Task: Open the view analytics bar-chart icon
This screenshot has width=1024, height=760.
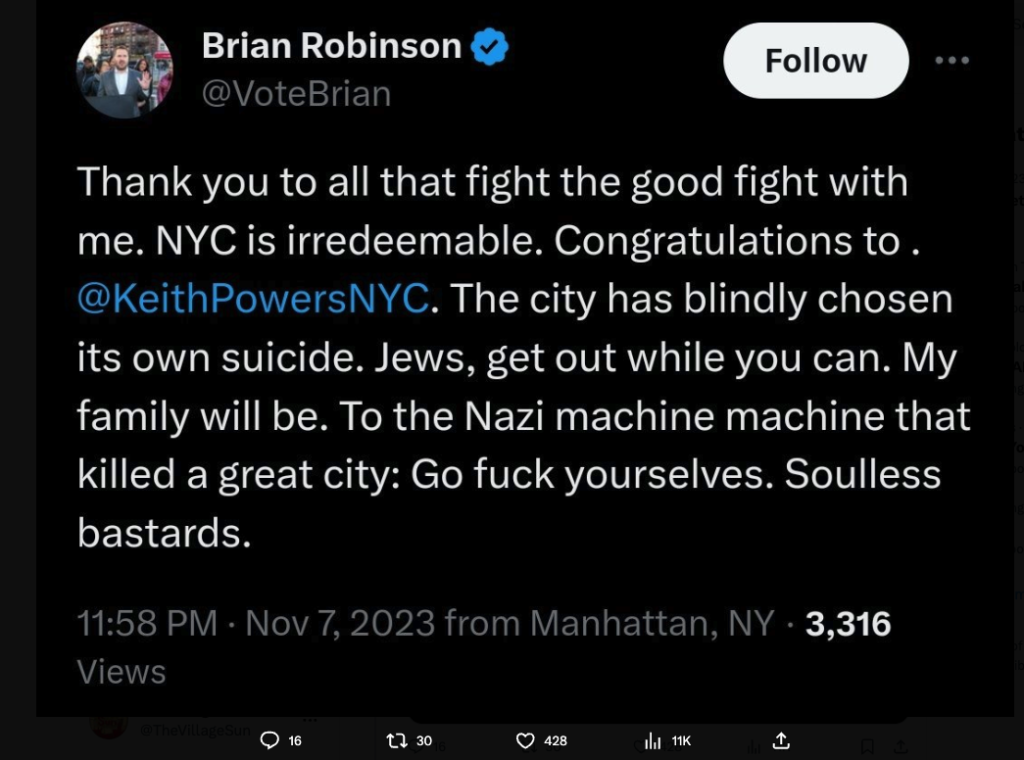Action: (x=654, y=742)
